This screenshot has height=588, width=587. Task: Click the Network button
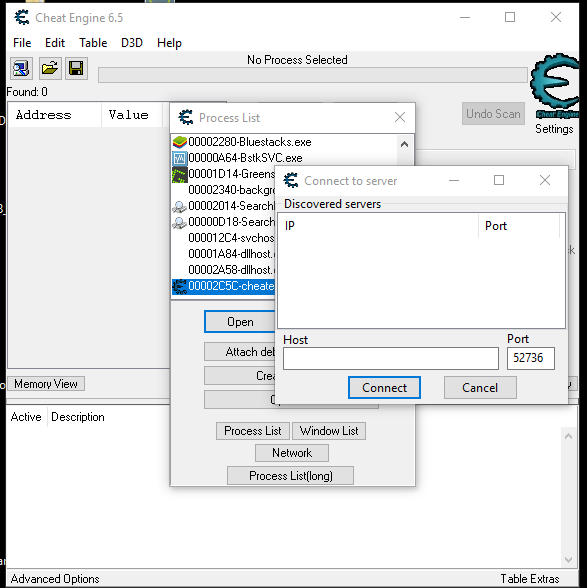(x=292, y=453)
